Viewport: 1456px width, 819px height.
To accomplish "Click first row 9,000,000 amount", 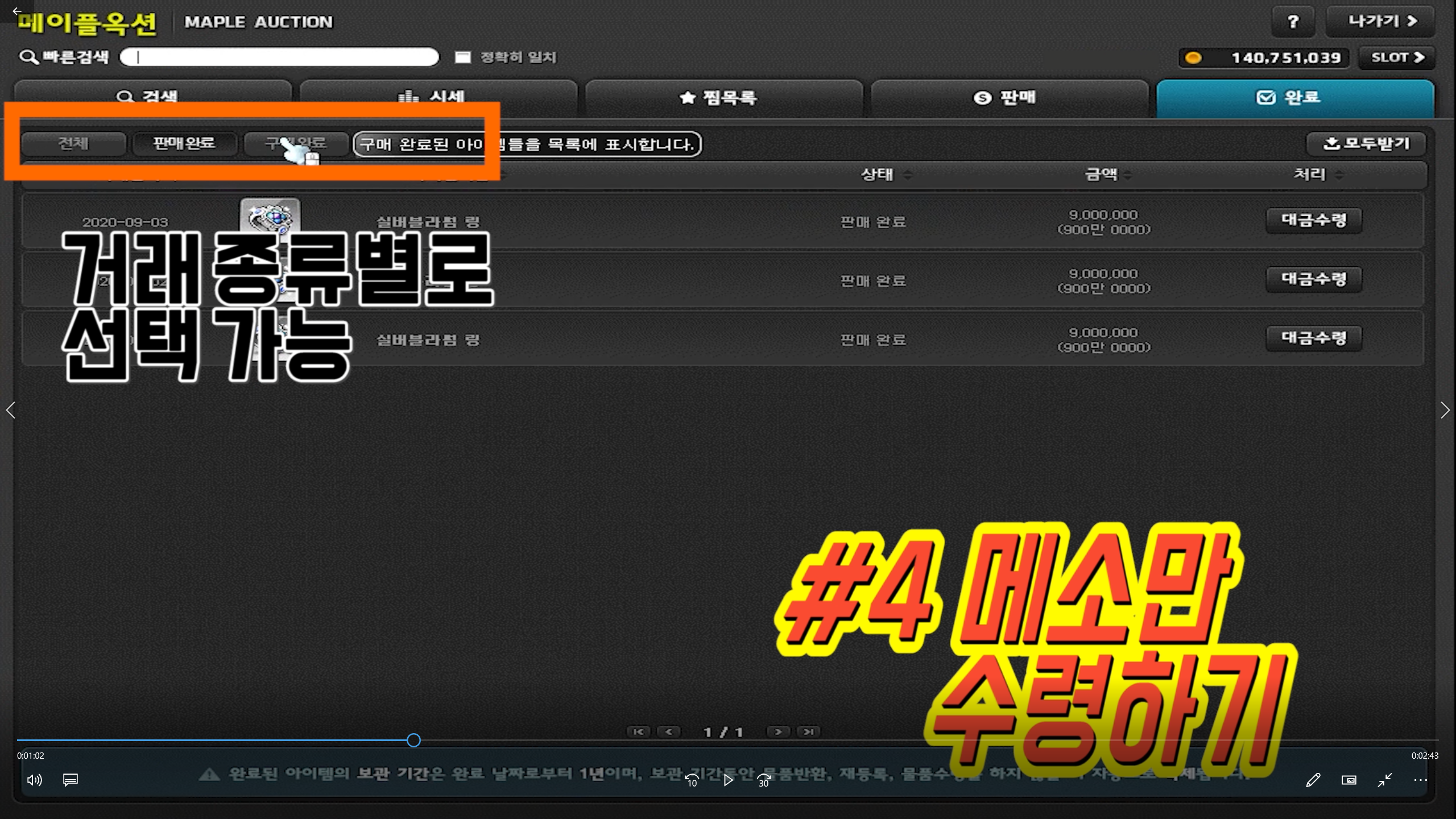I will click(1103, 215).
